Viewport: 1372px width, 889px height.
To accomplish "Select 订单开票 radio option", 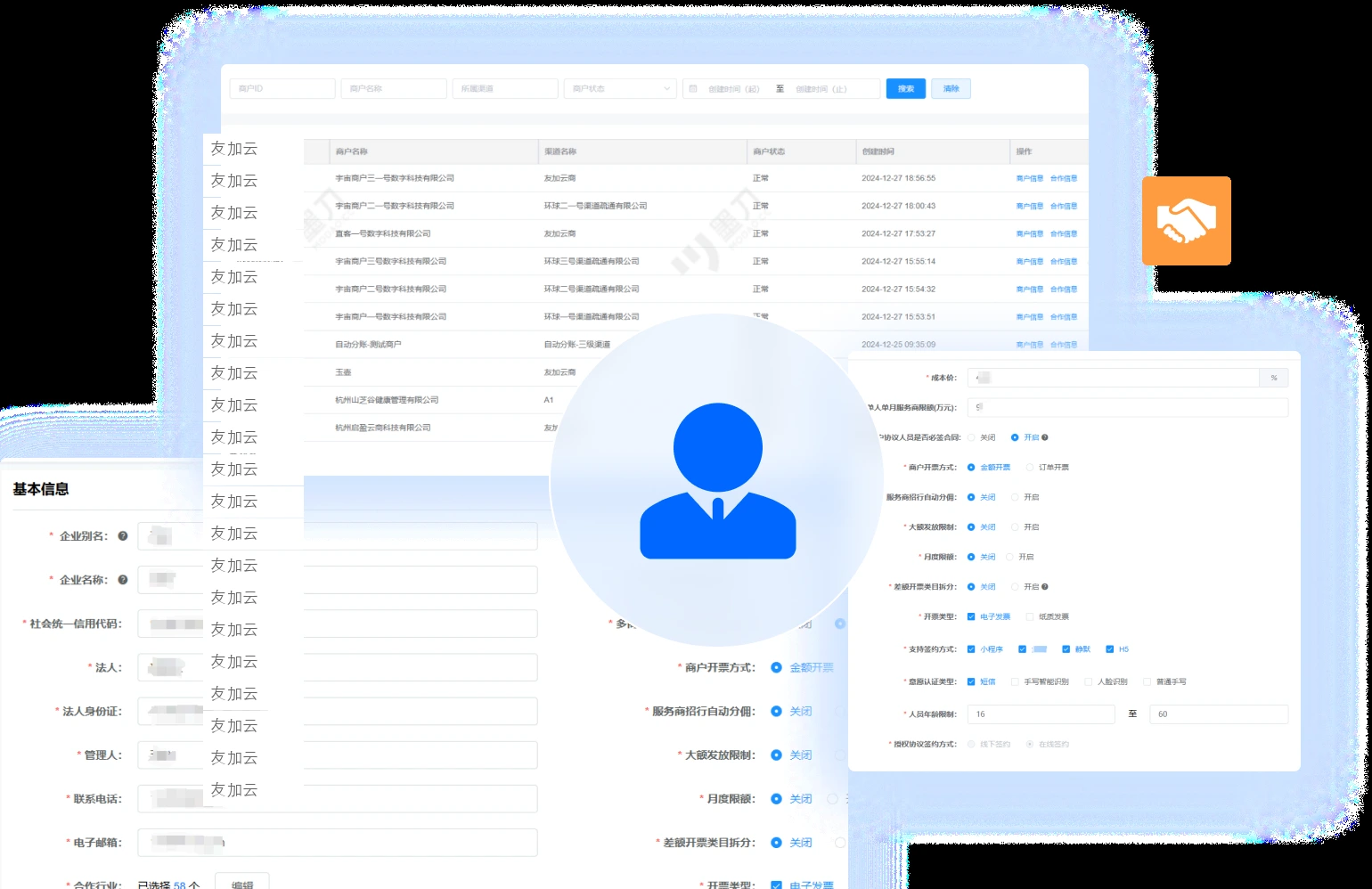I will 1030,468.
